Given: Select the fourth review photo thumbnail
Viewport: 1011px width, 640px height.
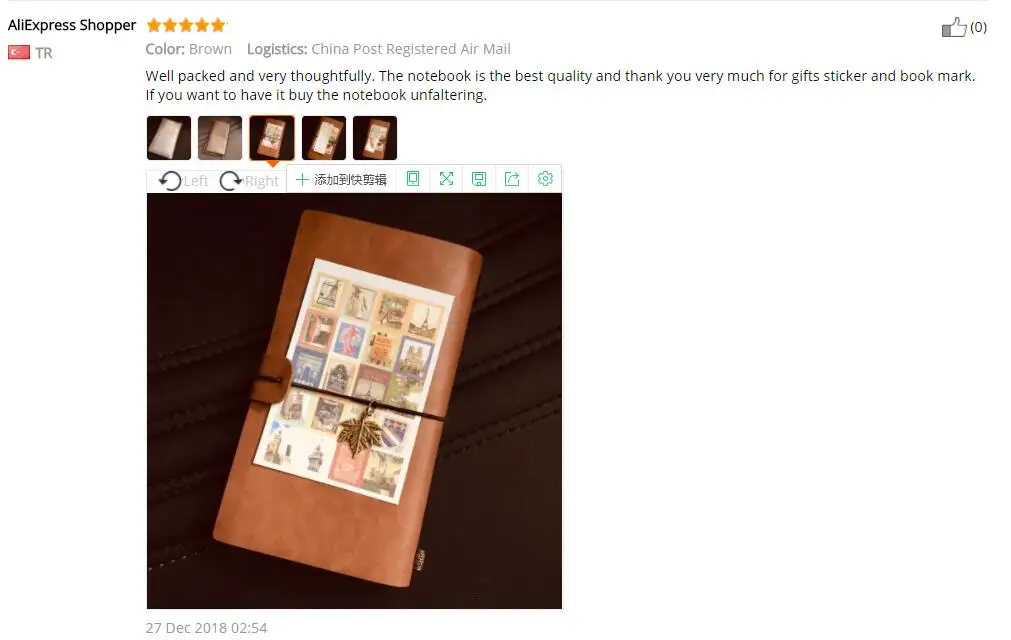Looking at the screenshot, I should tap(324, 138).
